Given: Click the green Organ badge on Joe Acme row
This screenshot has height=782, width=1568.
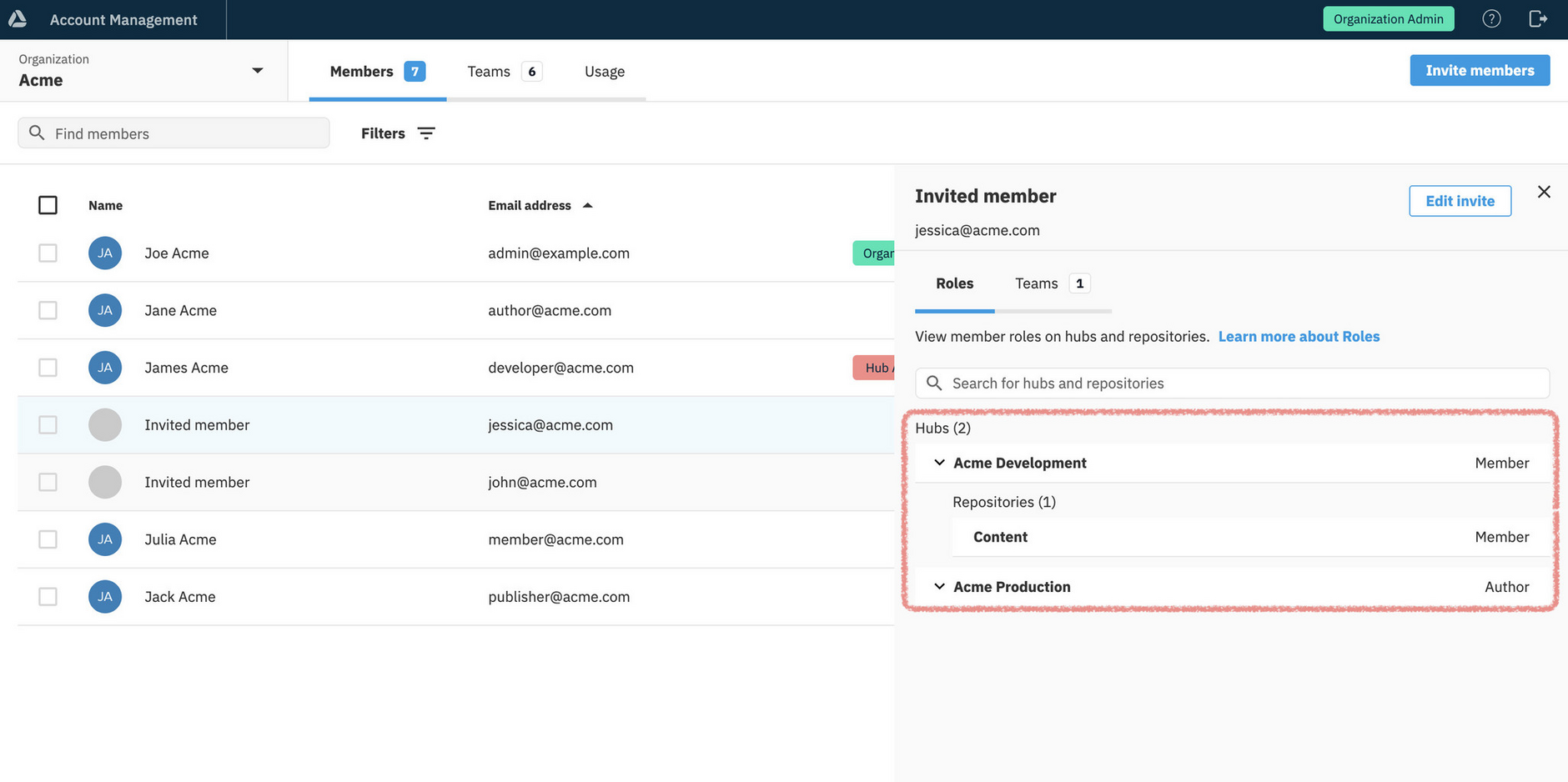Looking at the screenshot, I should (x=873, y=253).
